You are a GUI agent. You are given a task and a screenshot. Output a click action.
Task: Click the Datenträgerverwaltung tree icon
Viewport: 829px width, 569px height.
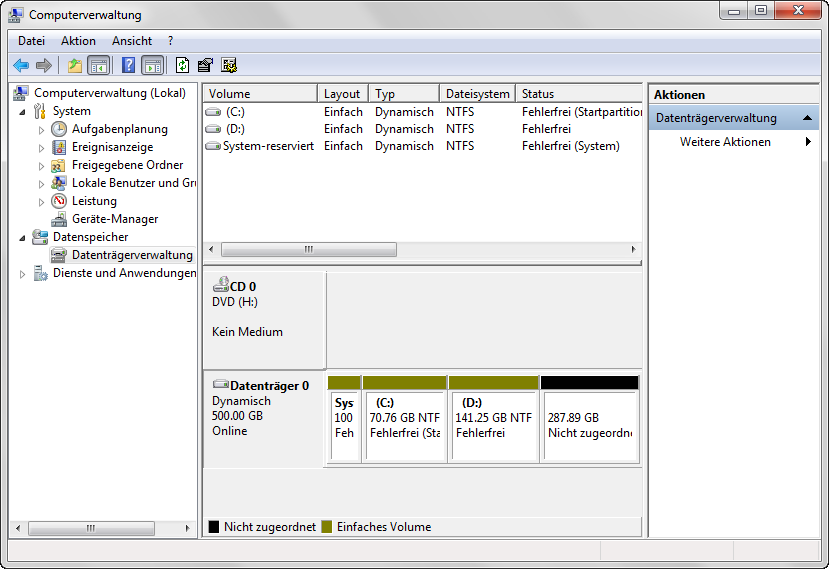click(x=59, y=255)
